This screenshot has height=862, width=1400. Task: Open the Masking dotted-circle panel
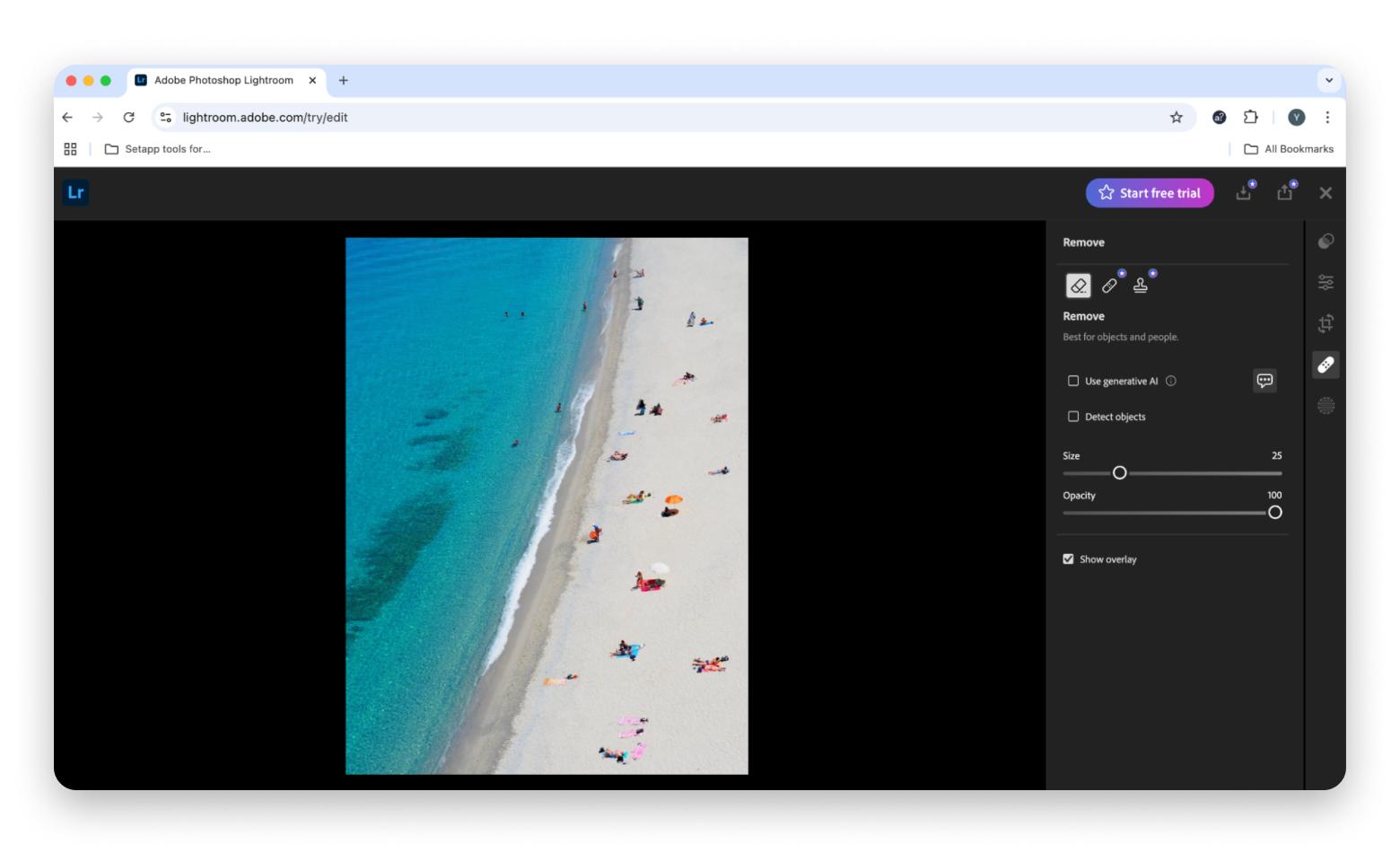(x=1326, y=406)
